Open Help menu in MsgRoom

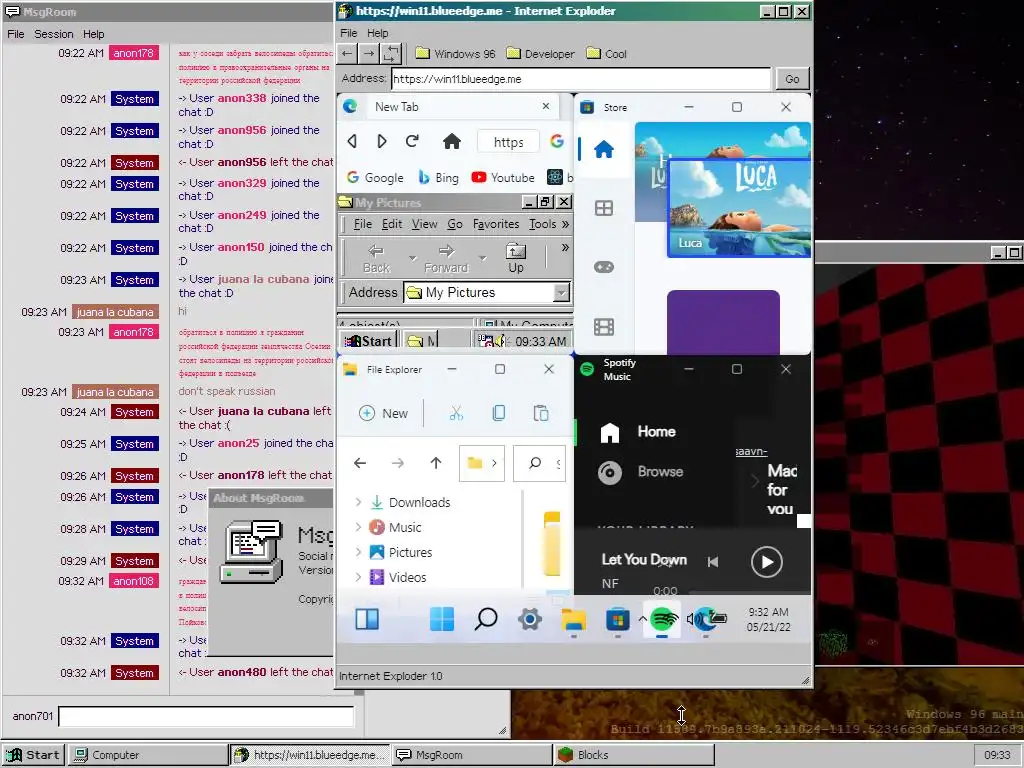pos(93,34)
